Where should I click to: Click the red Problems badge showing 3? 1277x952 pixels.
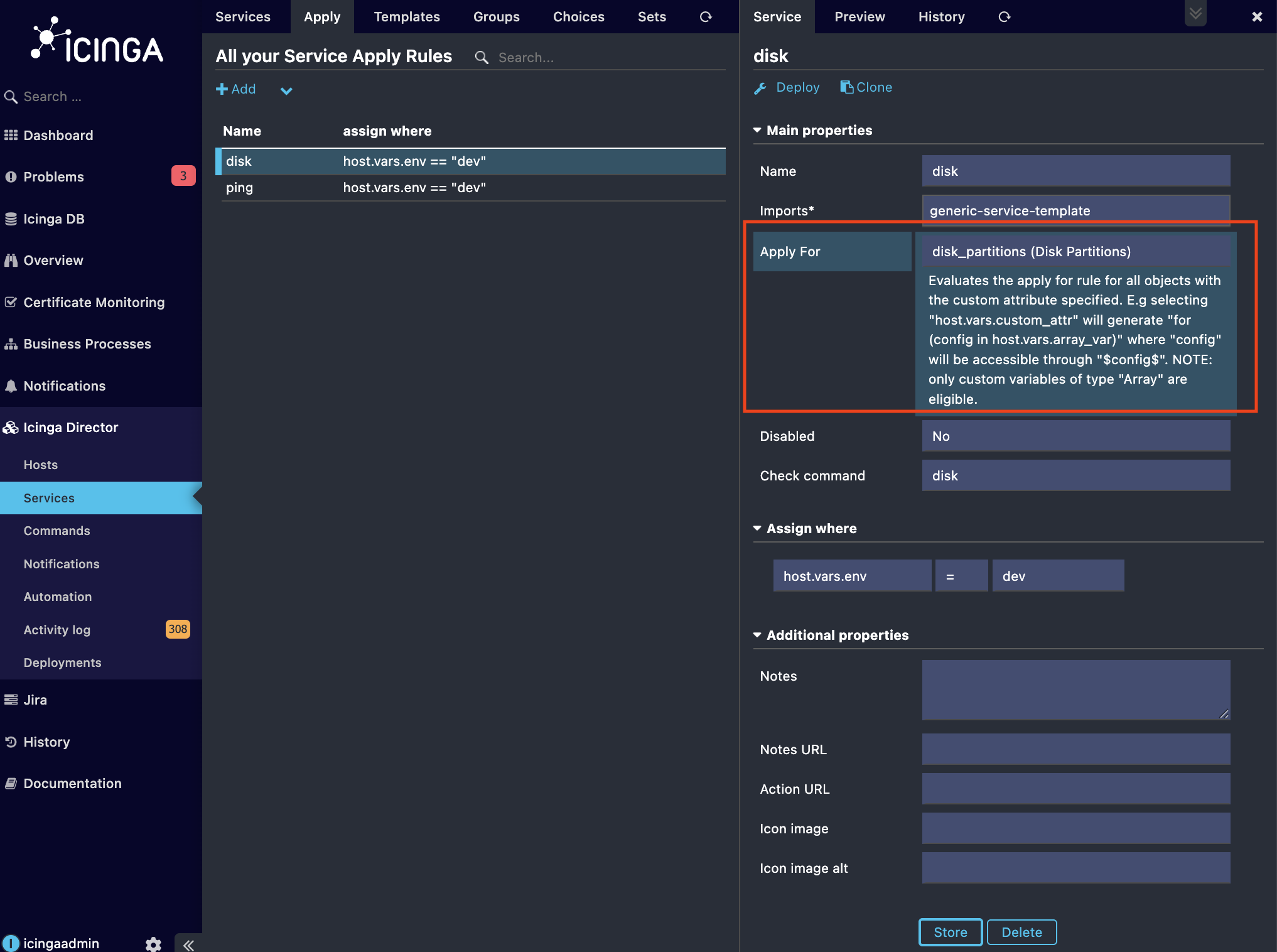pos(183,176)
